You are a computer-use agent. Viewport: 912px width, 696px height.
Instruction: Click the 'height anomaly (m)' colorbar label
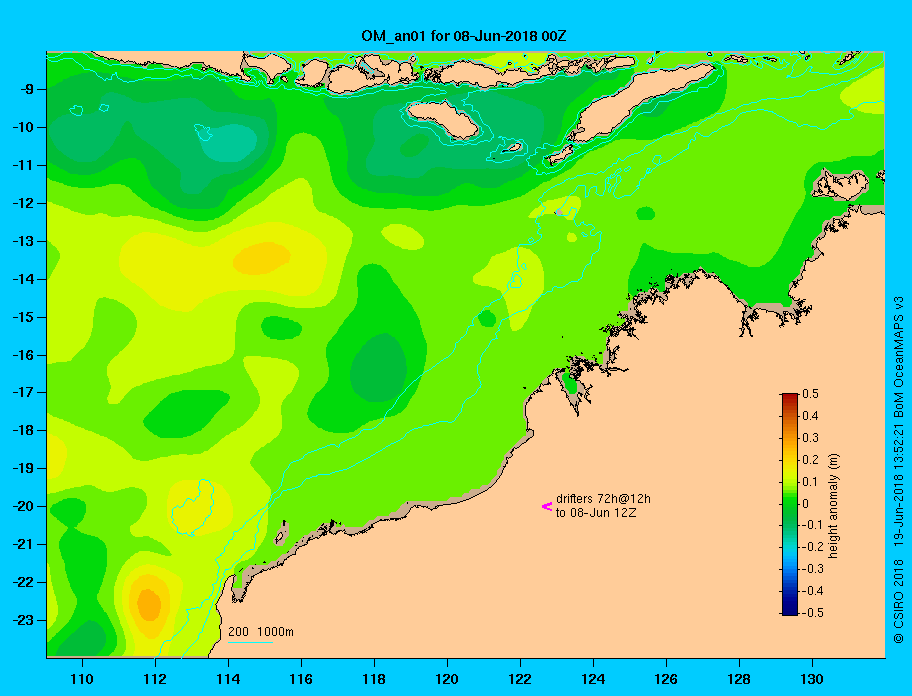point(833,506)
